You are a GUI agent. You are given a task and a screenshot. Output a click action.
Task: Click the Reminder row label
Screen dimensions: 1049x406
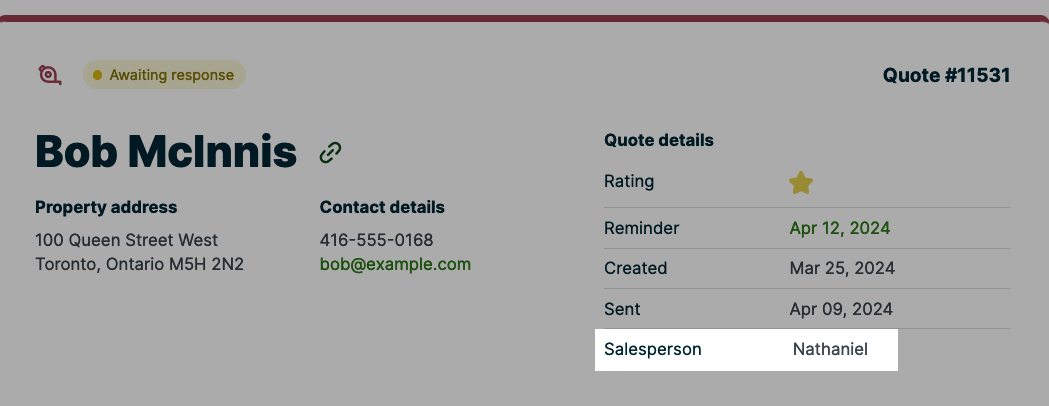click(641, 228)
